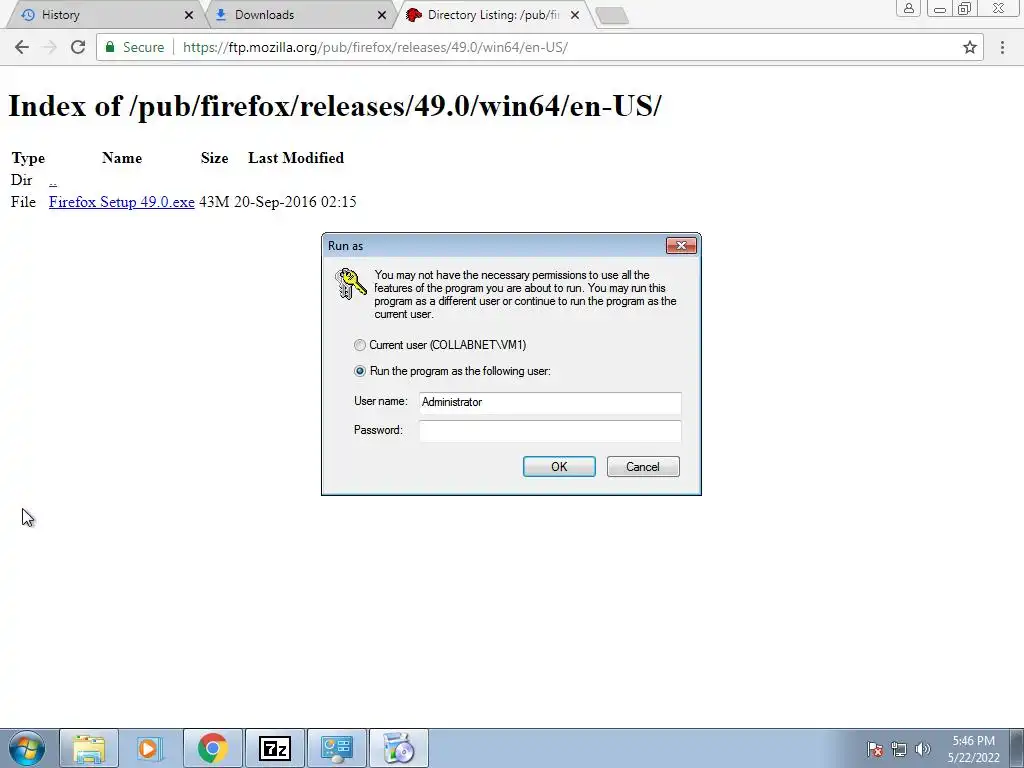Click the Last Modified column header
Image resolution: width=1024 pixels, height=768 pixels.
point(296,158)
